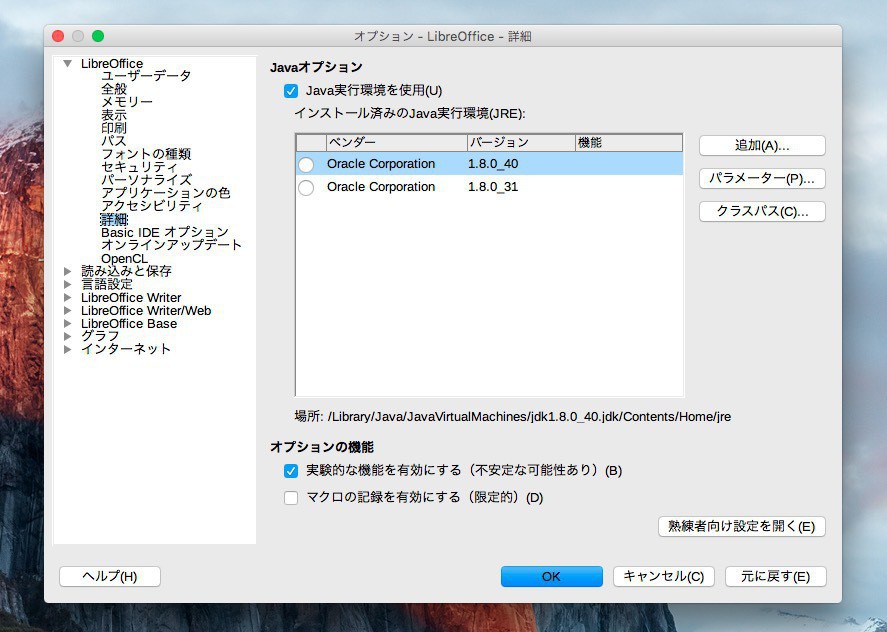Click version cell 1.8.0_31
The image size is (887, 632).
click(x=493, y=187)
